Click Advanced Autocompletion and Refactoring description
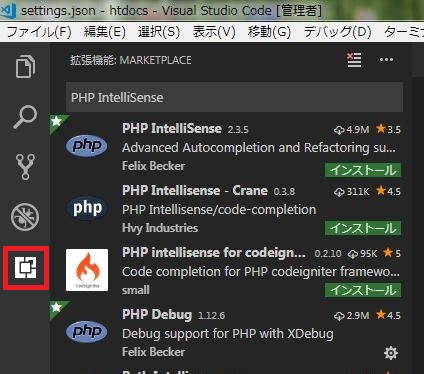 [x=259, y=148]
